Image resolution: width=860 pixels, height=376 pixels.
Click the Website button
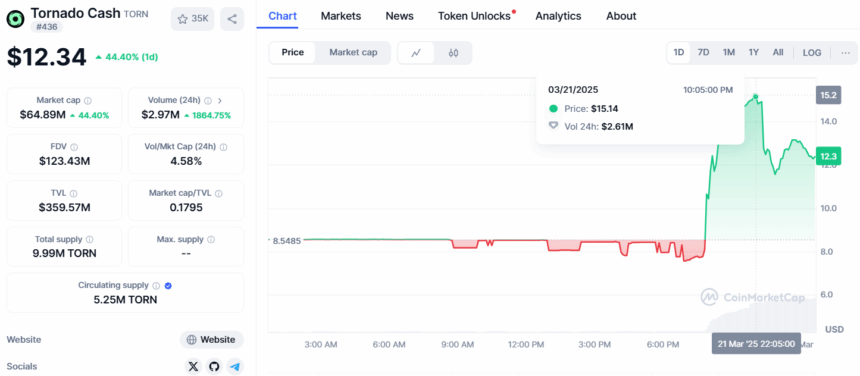212,340
